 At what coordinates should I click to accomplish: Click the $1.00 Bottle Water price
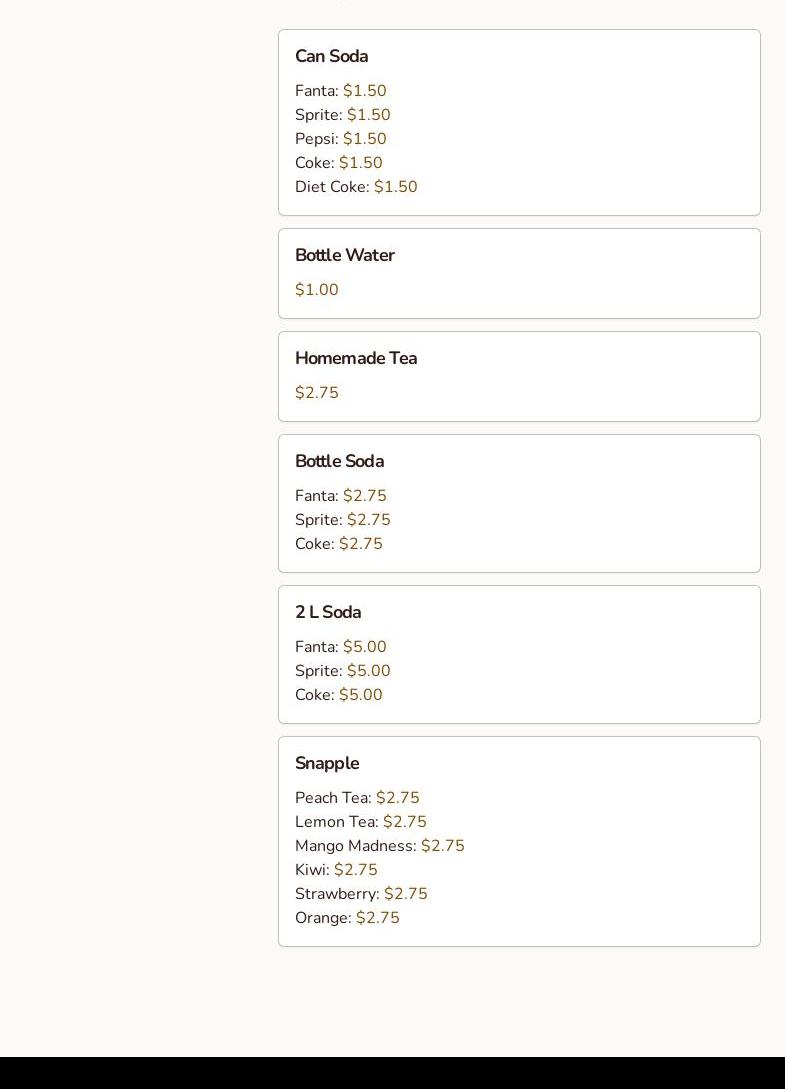(x=317, y=290)
